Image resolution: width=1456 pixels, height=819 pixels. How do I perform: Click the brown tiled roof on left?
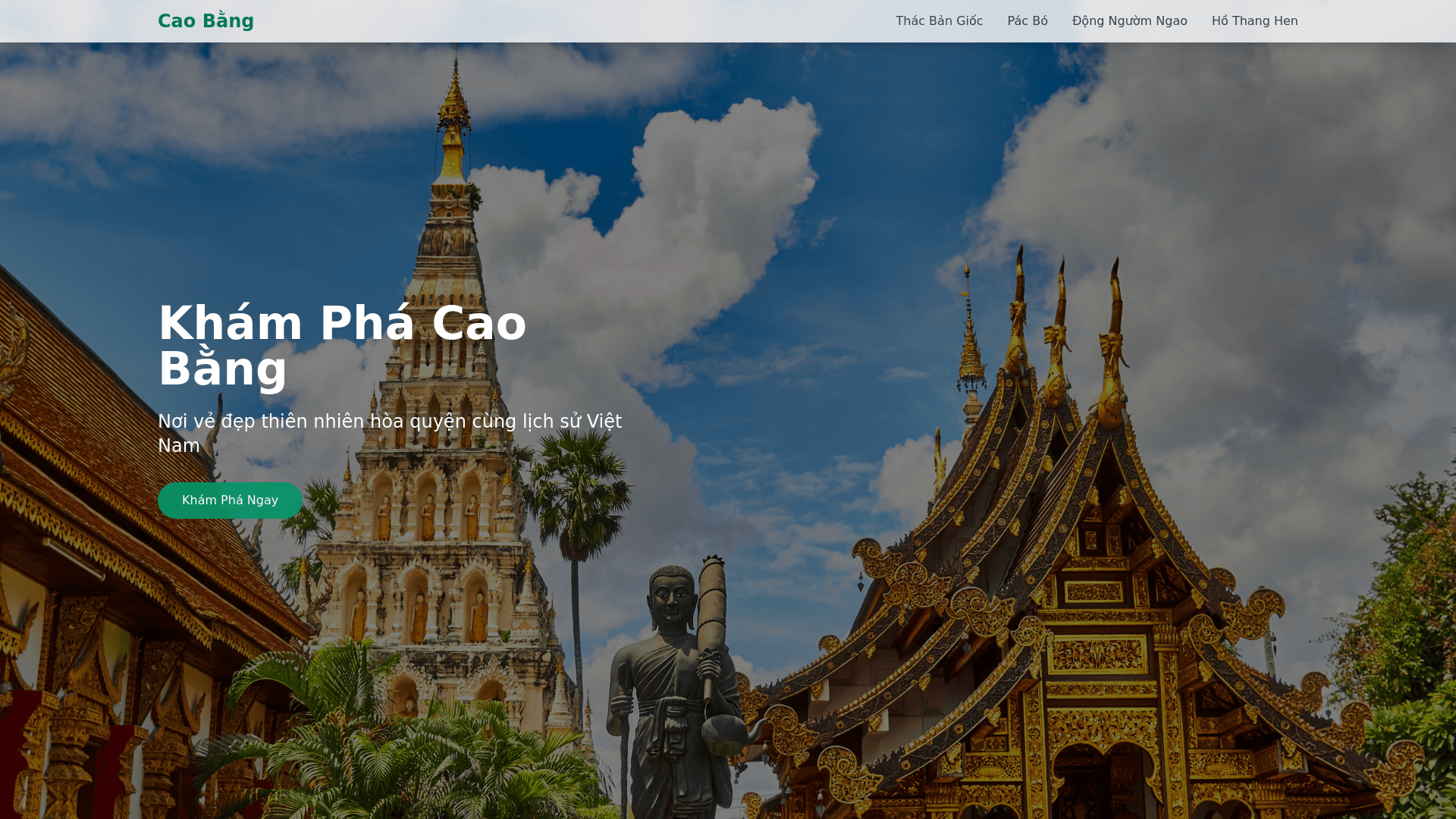click(136, 455)
